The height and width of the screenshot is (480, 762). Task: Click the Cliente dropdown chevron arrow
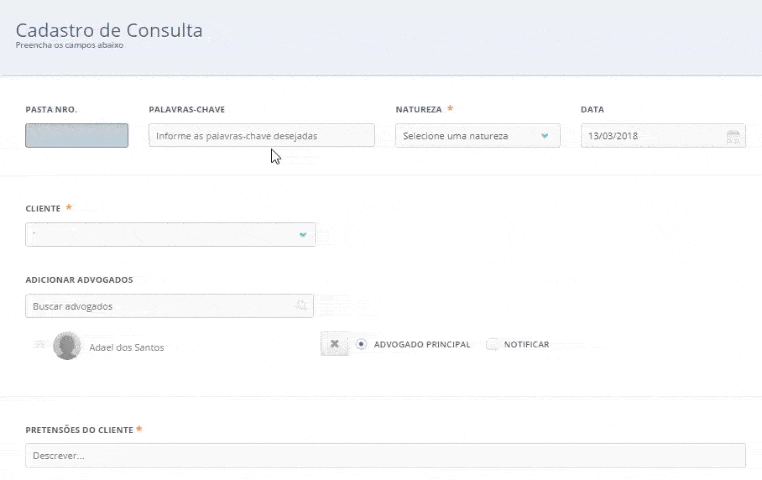click(x=302, y=235)
